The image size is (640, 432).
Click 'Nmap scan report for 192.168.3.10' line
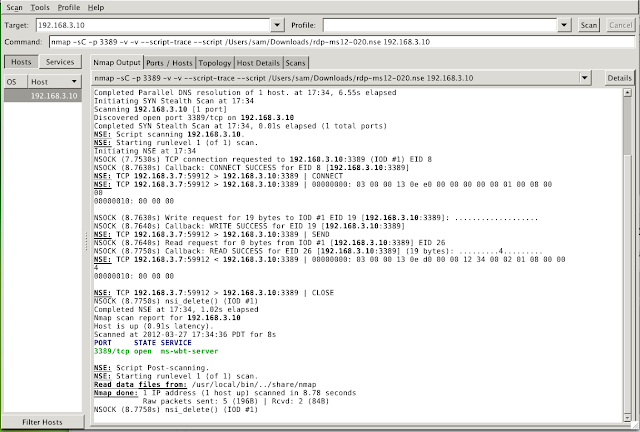[x=167, y=318]
